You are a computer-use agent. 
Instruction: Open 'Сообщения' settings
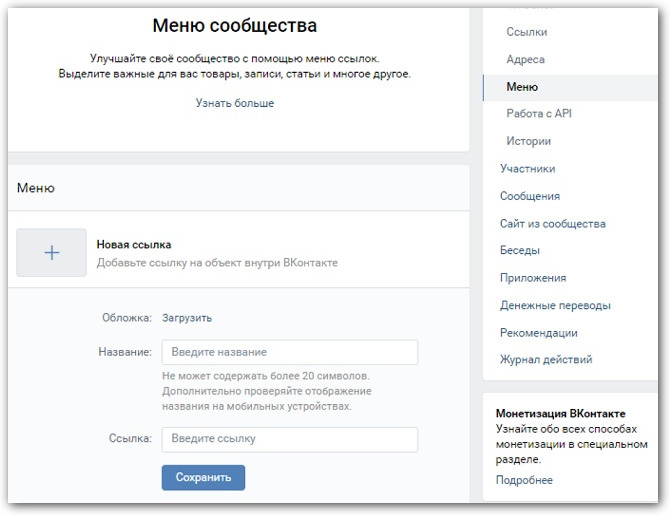point(530,196)
